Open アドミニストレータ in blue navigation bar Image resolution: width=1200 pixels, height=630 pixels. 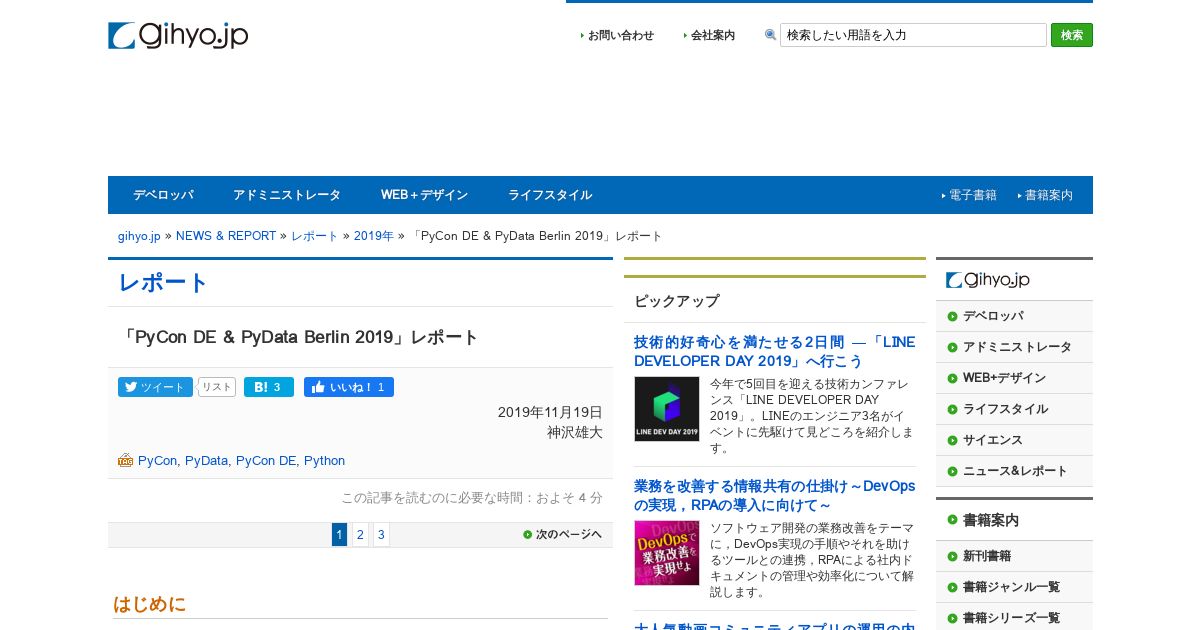coord(287,195)
